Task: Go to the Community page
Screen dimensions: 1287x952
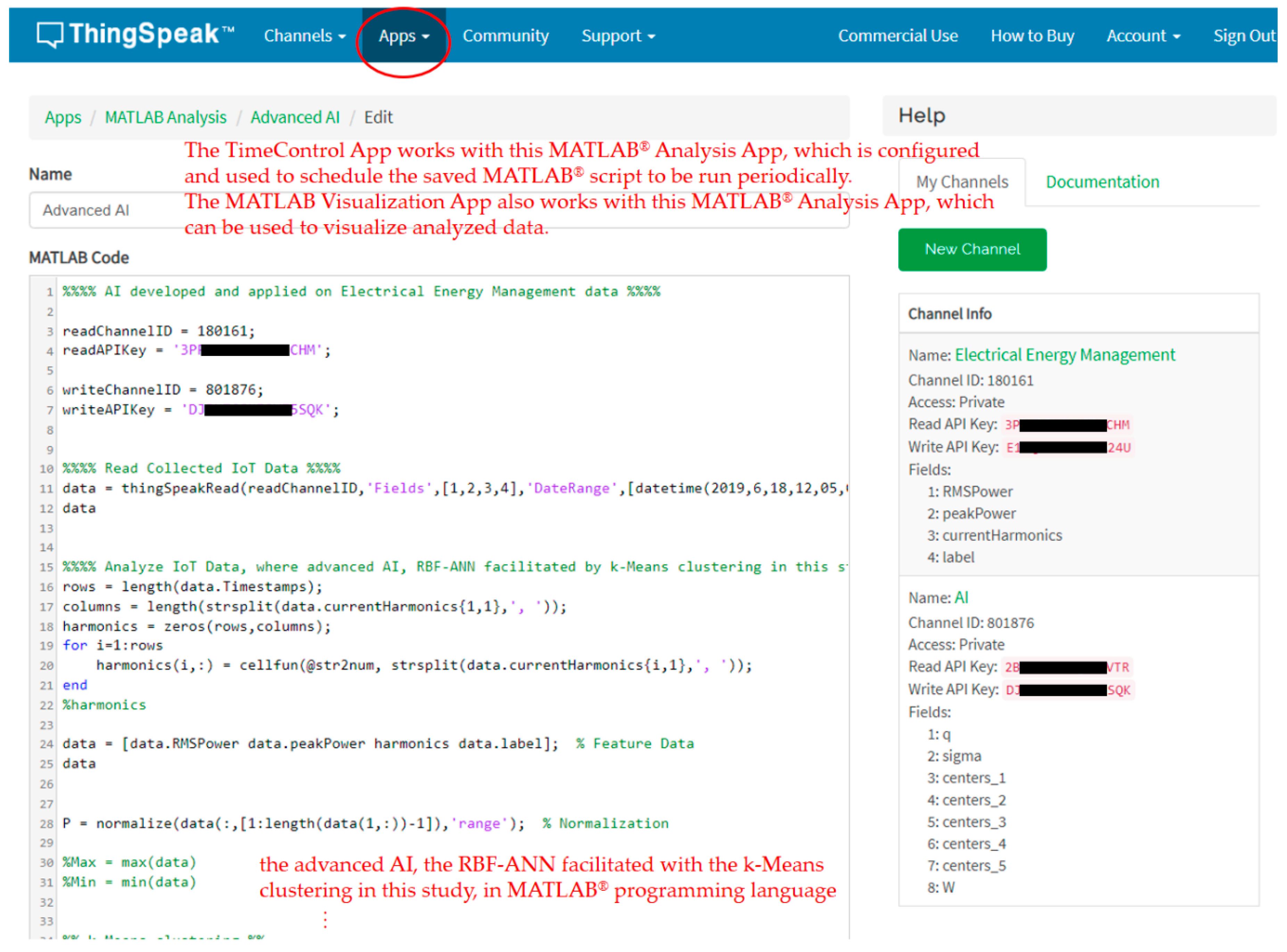Action: [505, 36]
